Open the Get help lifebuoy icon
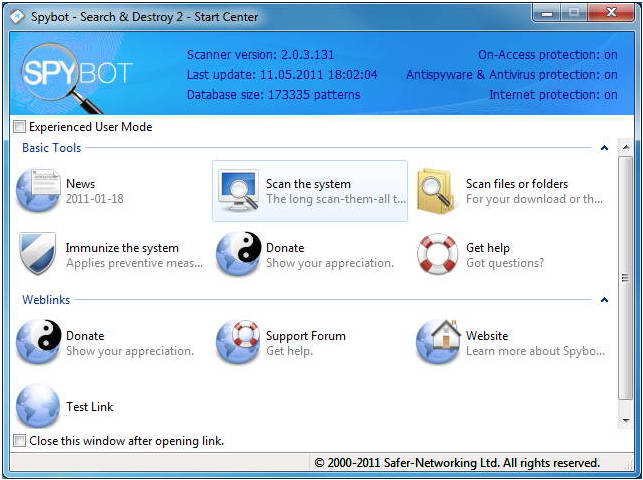The width and height of the screenshot is (643, 480). (x=438, y=253)
